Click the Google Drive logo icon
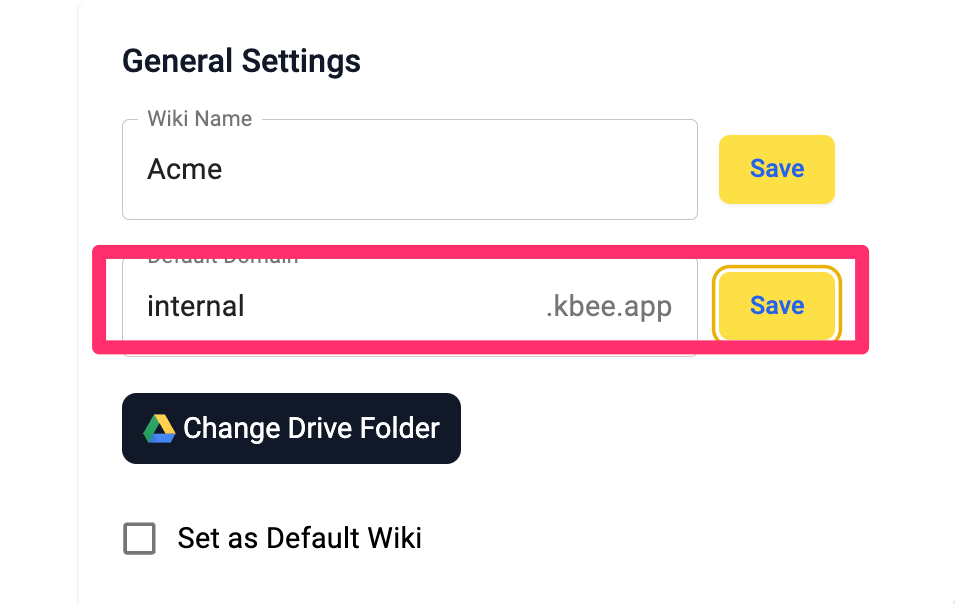 (159, 428)
